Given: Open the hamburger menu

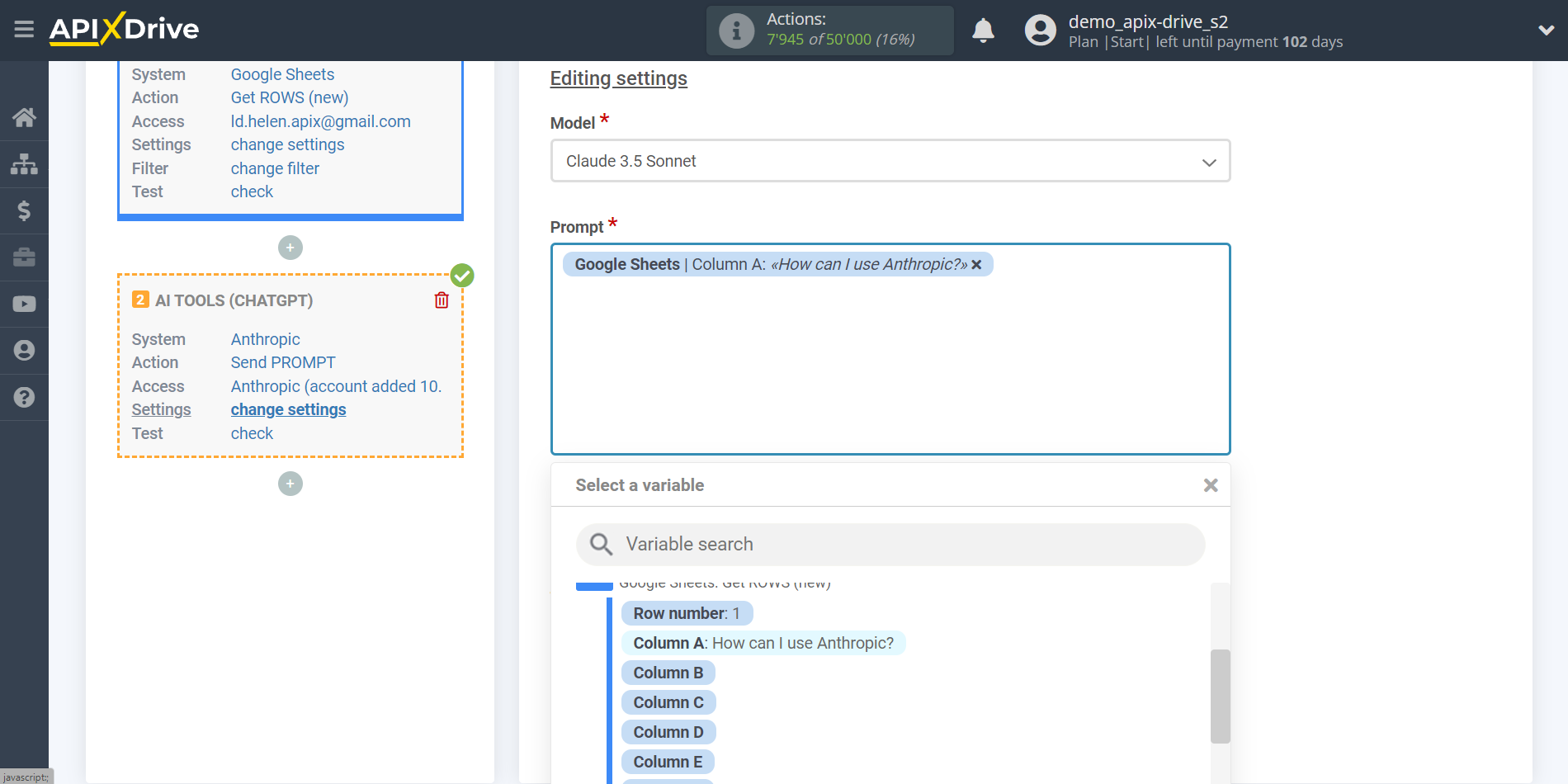Looking at the screenshot, I should pyautogui.click(x=24, y=30).
